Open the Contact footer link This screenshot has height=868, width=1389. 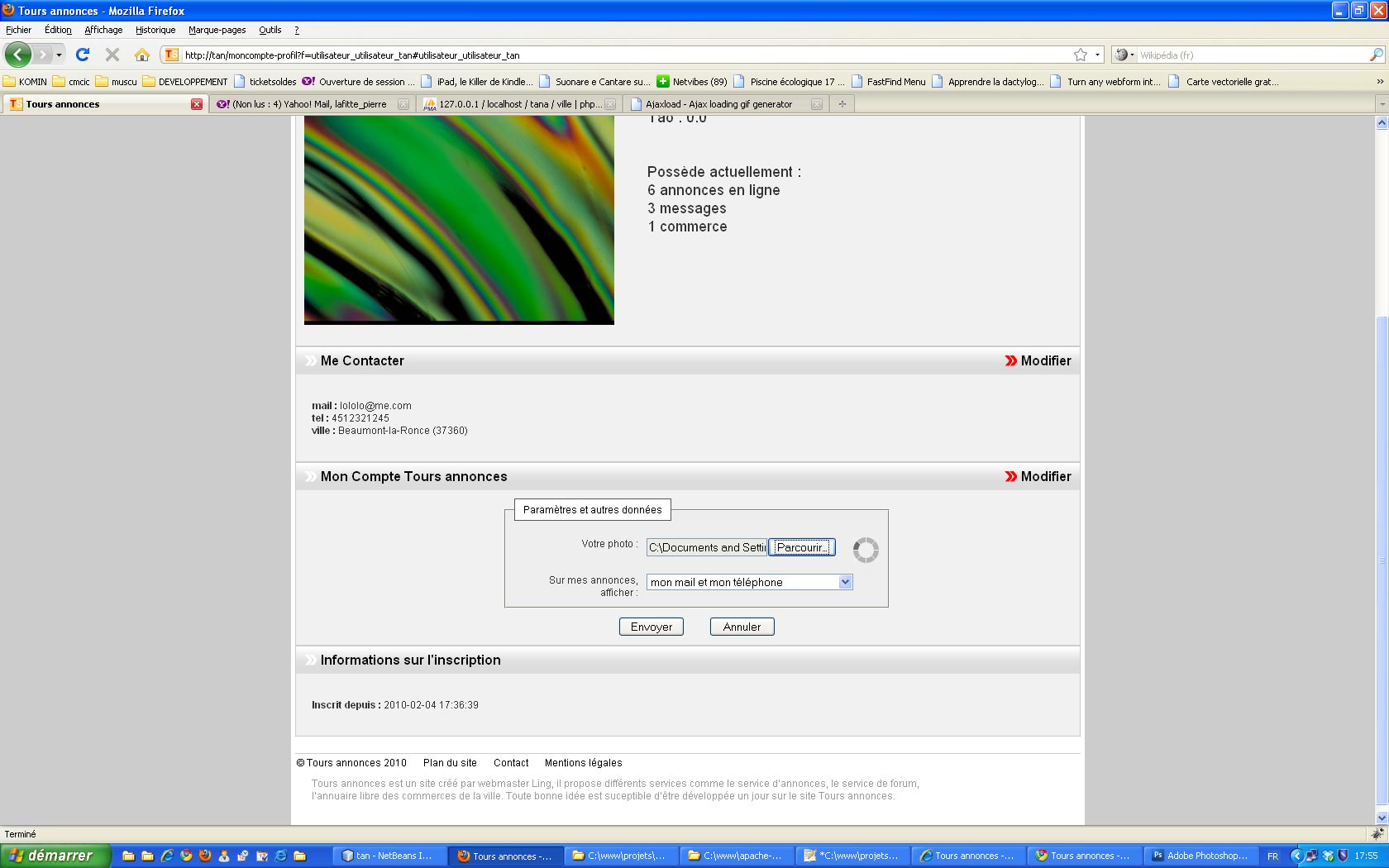click(x=511, y=763)
